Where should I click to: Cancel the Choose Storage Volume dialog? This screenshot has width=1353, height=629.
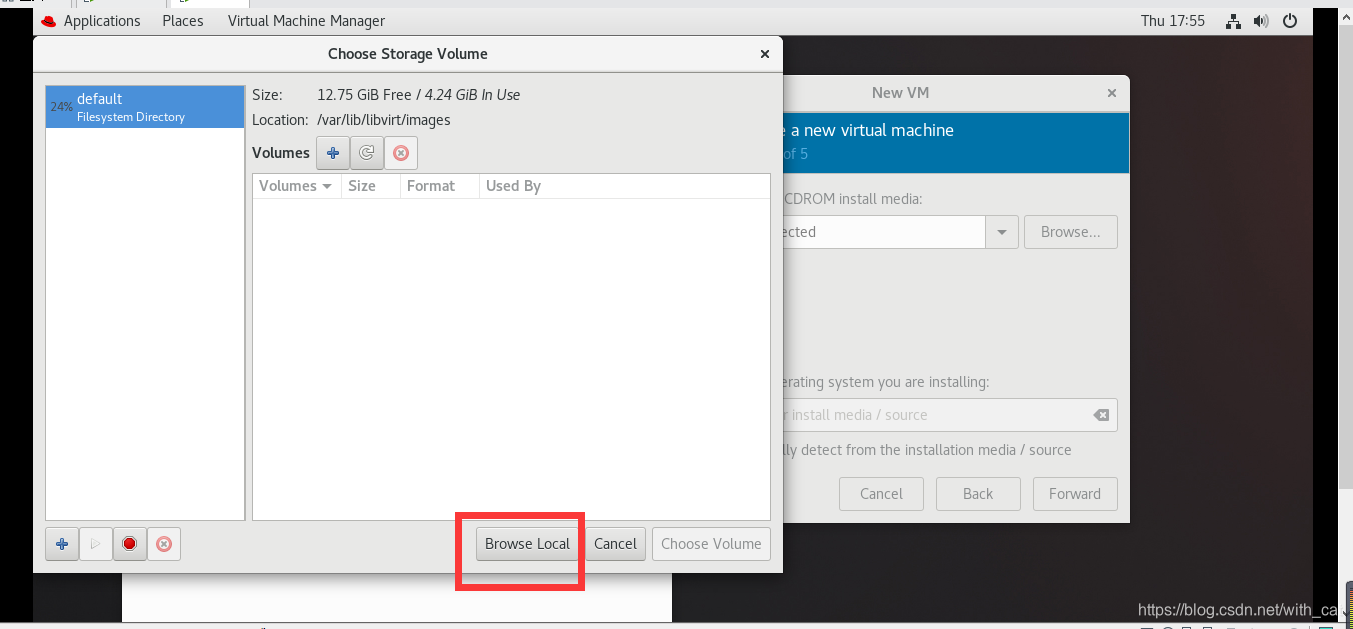615,544
